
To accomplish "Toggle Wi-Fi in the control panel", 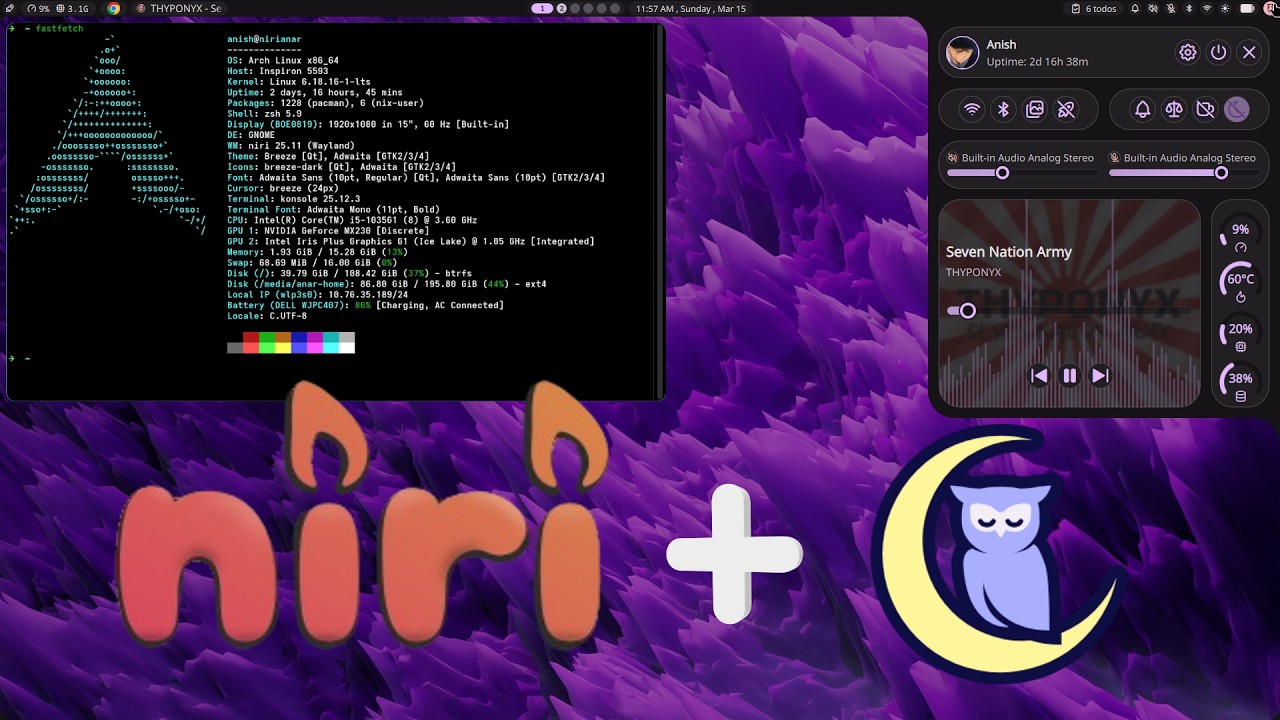I will [972, 110].
